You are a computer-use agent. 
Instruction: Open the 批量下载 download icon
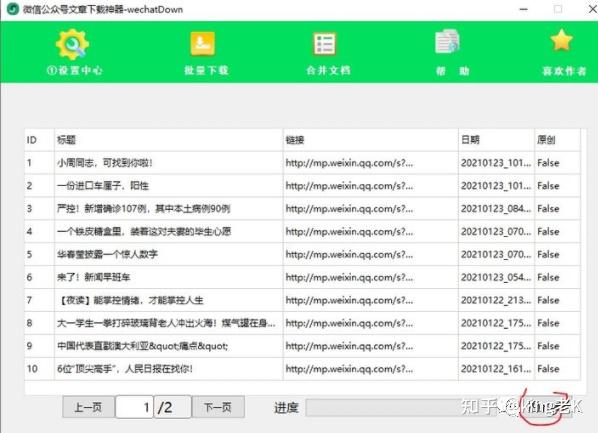tap(203, 44)
